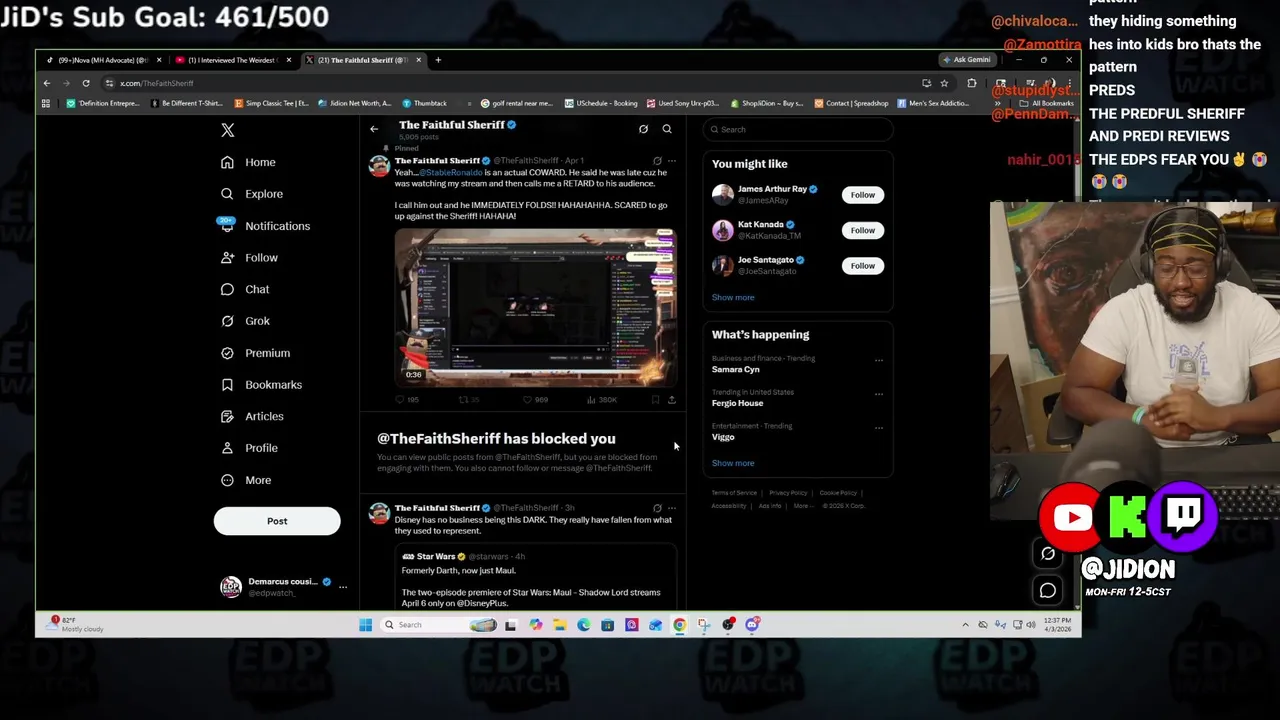
Task: Open more options on pinned Apr 1 post
Action: pyautogui.click(x=672, y=161)
